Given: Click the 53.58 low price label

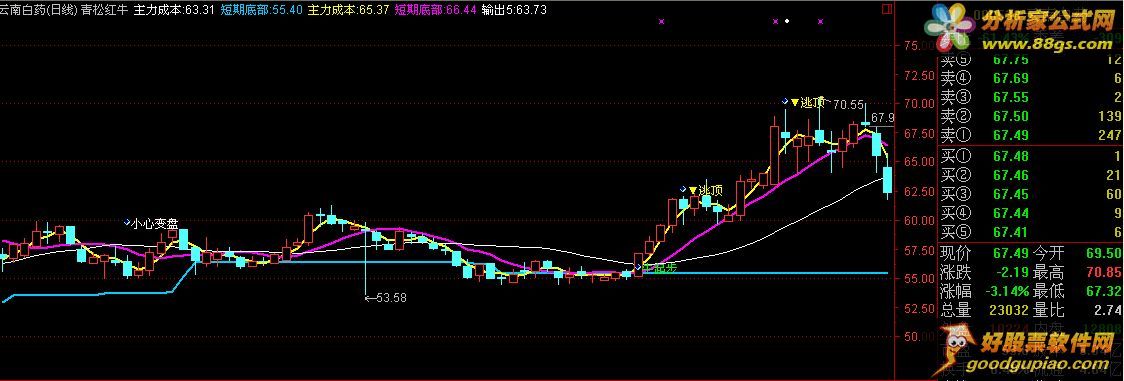Looking at the screenshot, I should point(386,298).
